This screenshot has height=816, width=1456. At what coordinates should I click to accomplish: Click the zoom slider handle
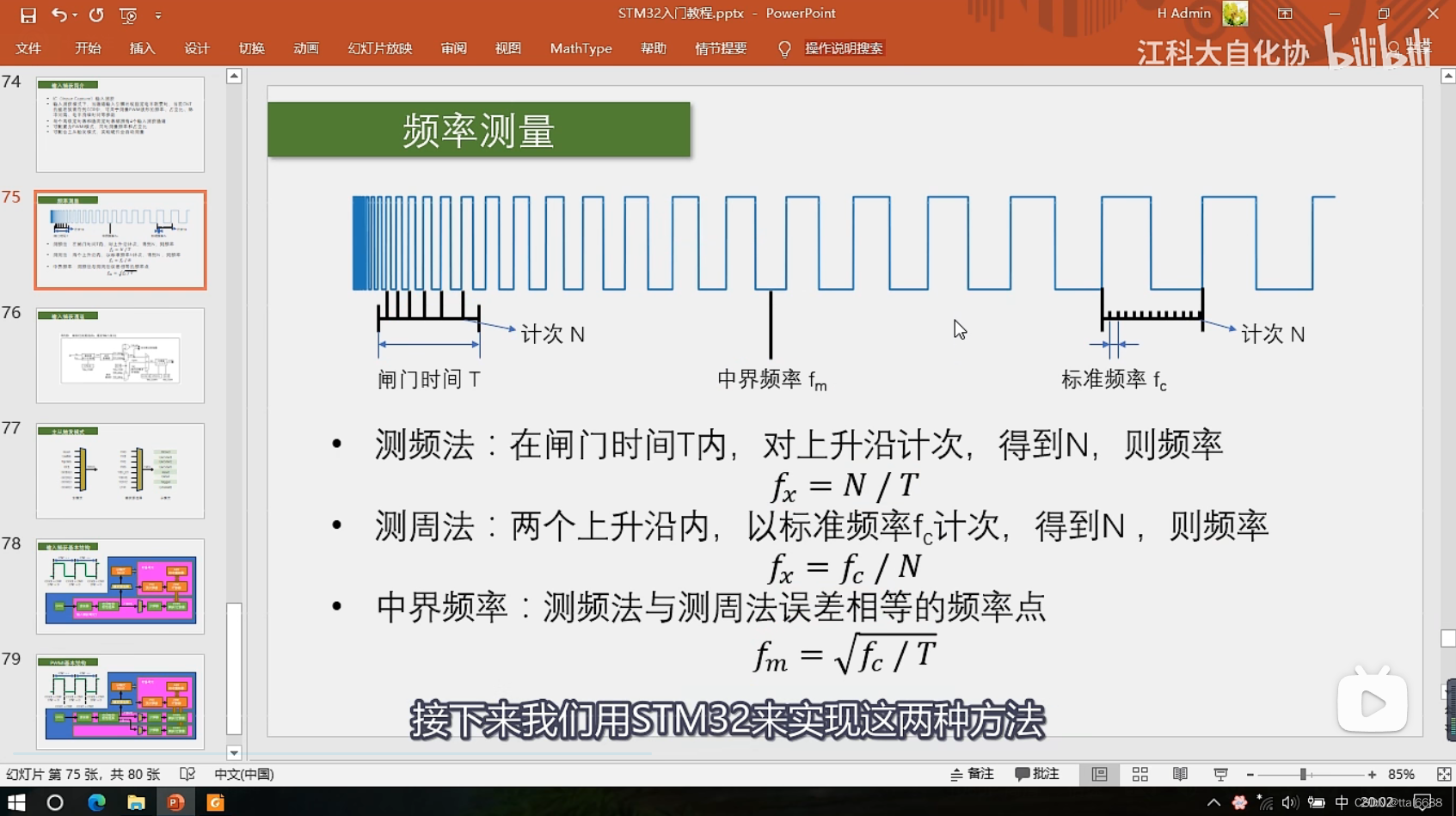1303,775
